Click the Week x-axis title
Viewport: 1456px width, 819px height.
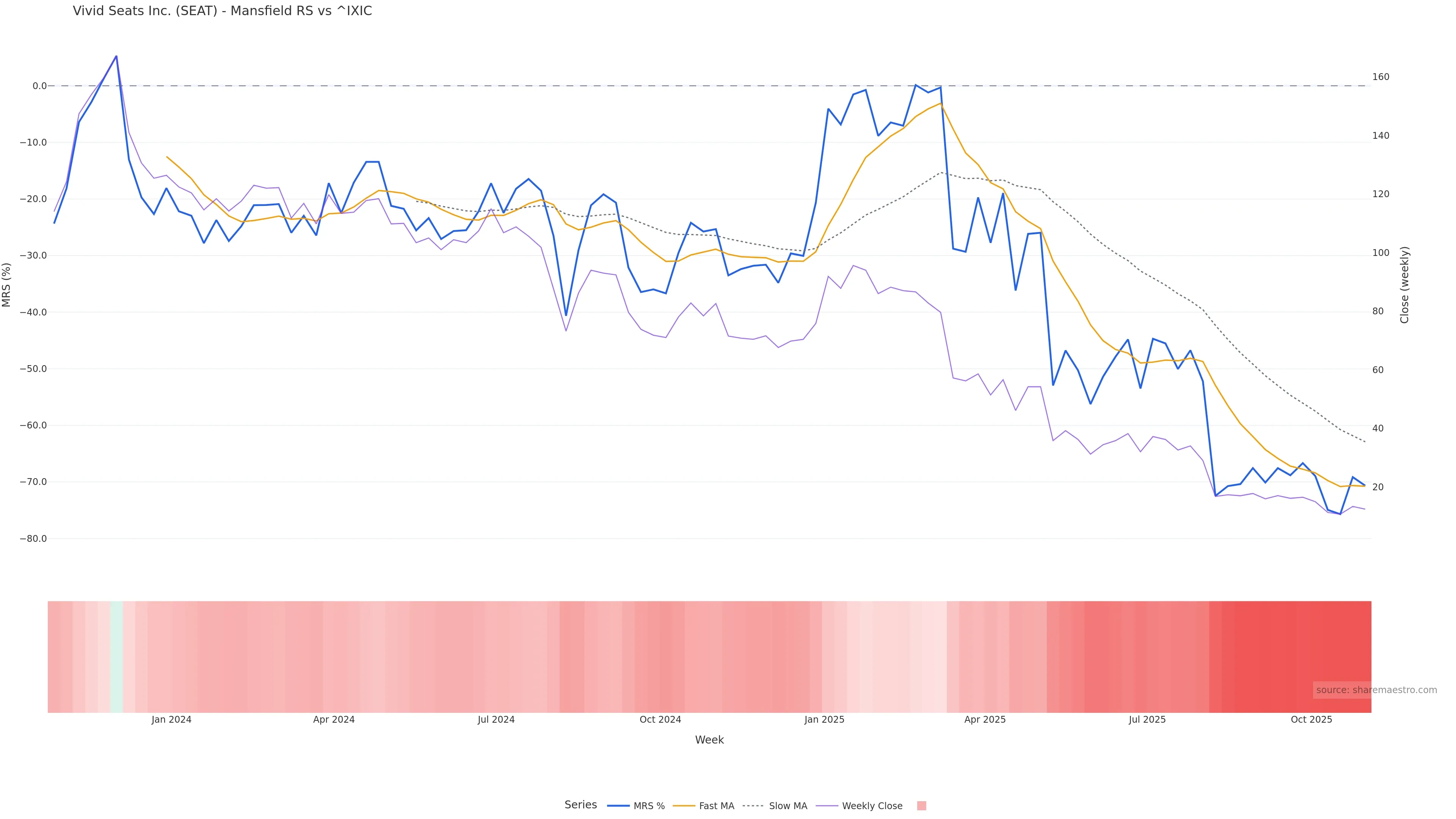pos(709,741)
